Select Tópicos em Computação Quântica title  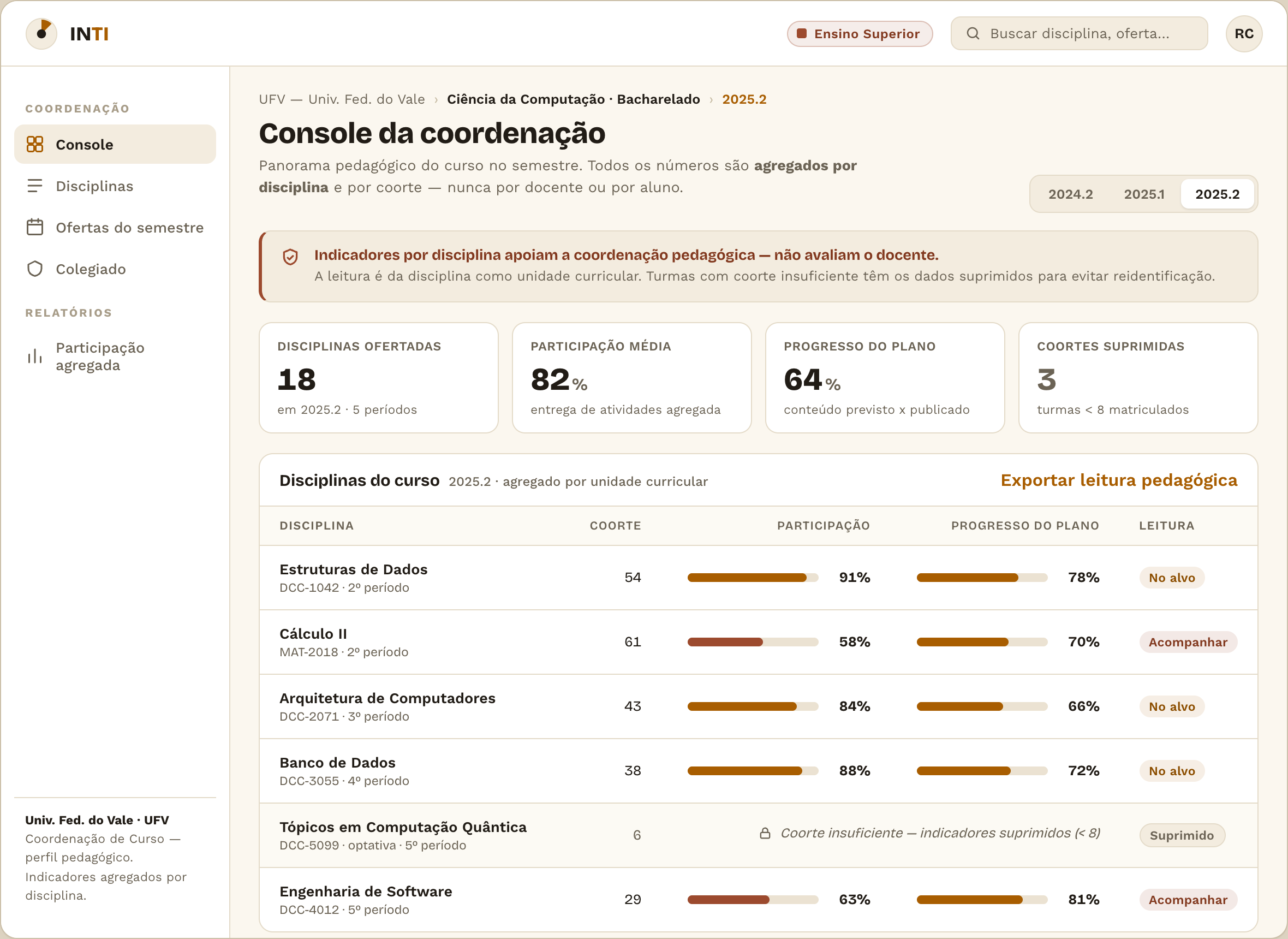[x=403, y=827]
